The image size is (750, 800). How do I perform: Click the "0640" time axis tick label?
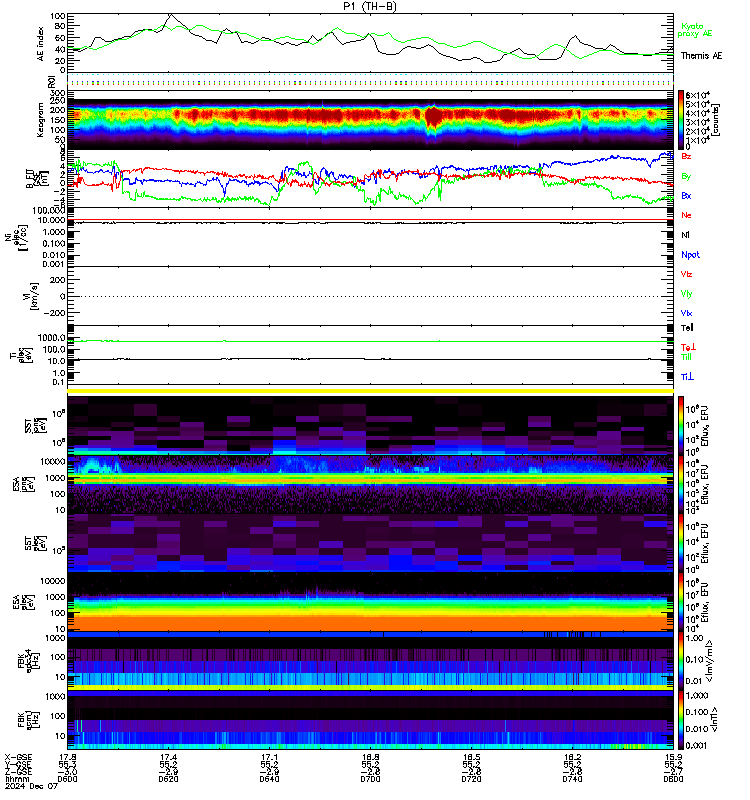[269, 779]
